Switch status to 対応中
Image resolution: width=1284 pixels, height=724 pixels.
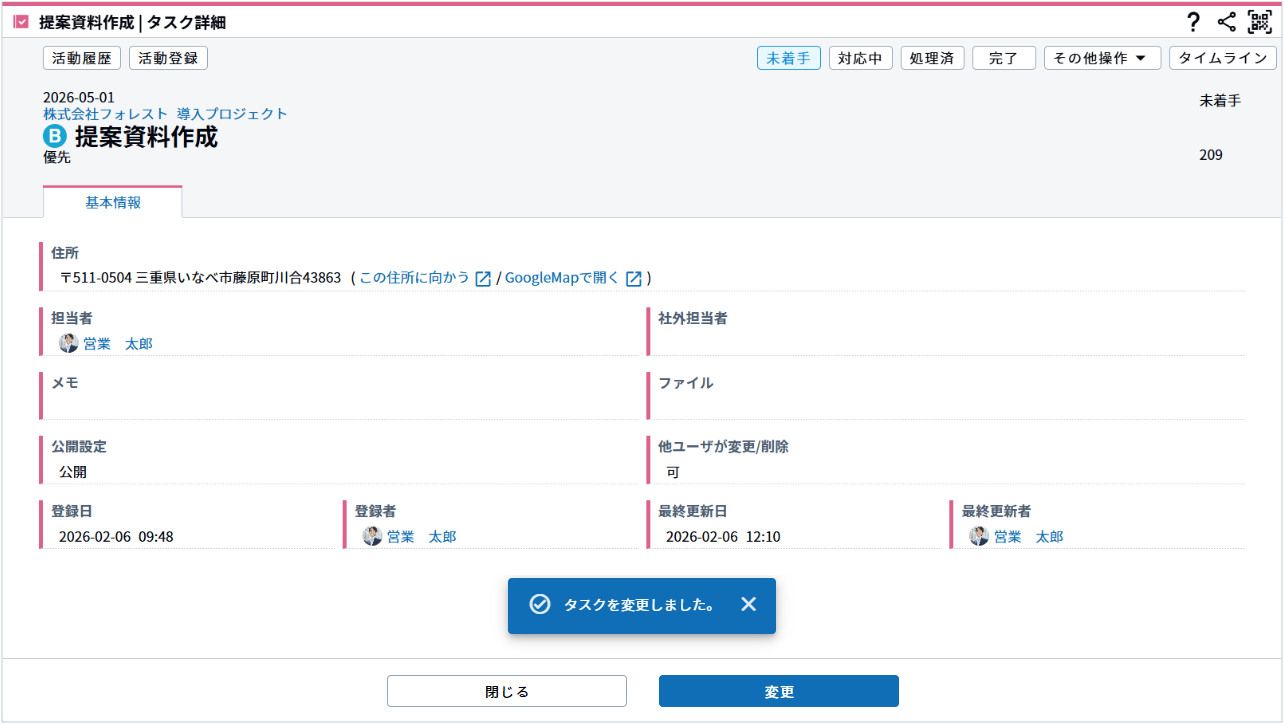(860, 58)
